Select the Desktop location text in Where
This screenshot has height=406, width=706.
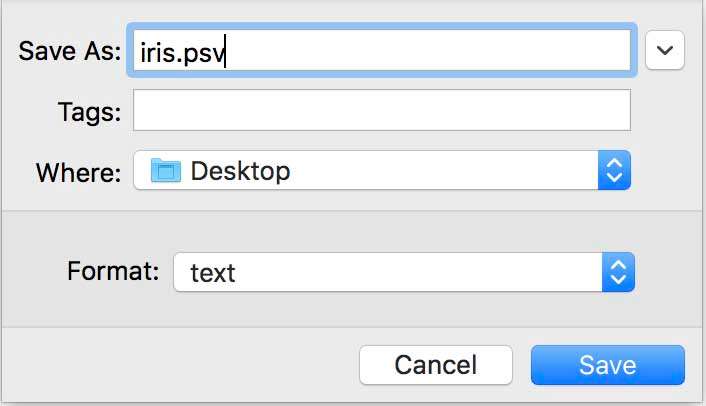point(240,171)
